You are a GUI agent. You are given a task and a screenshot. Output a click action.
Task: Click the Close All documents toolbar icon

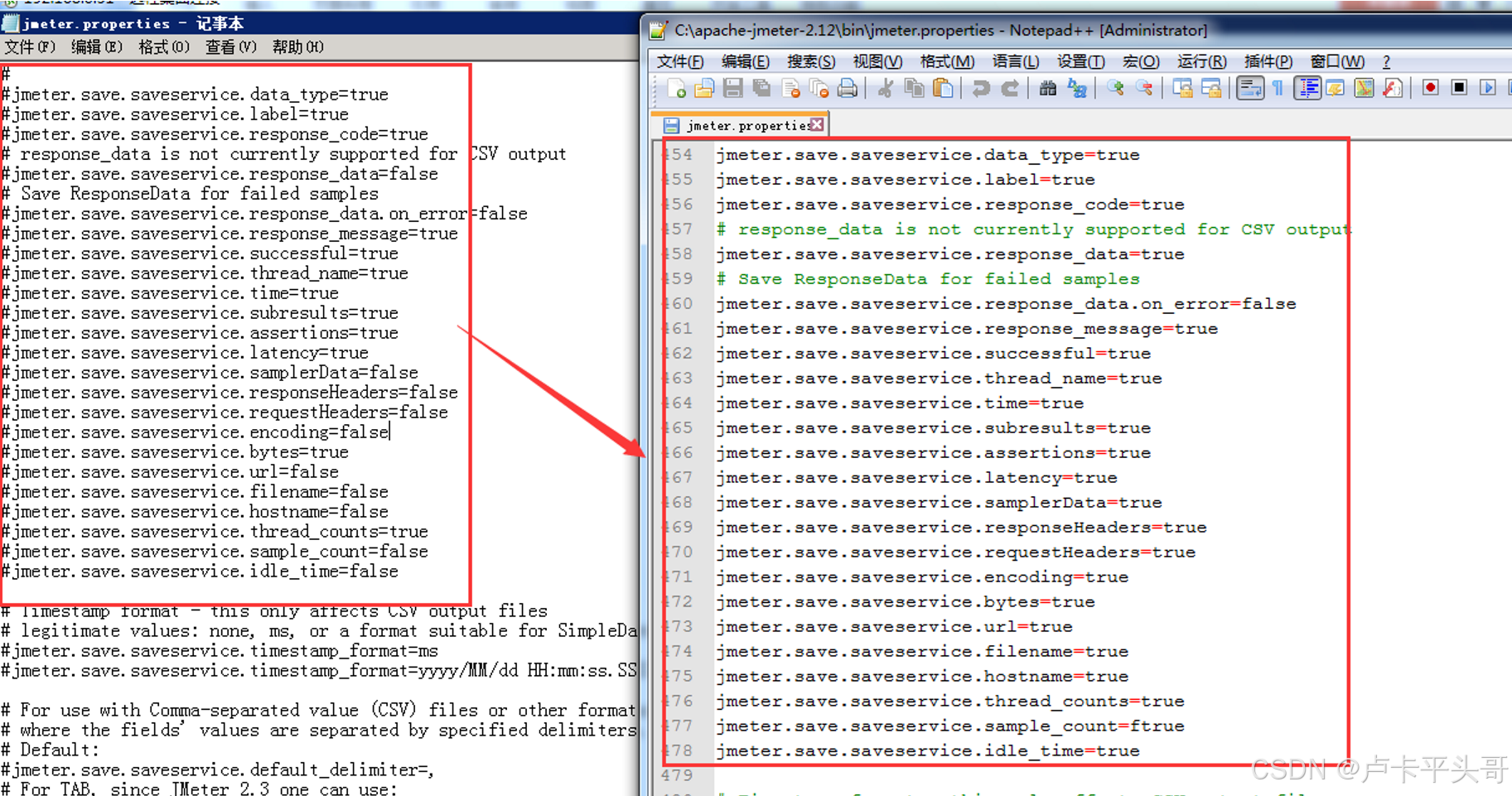click(x=819, y=88)
